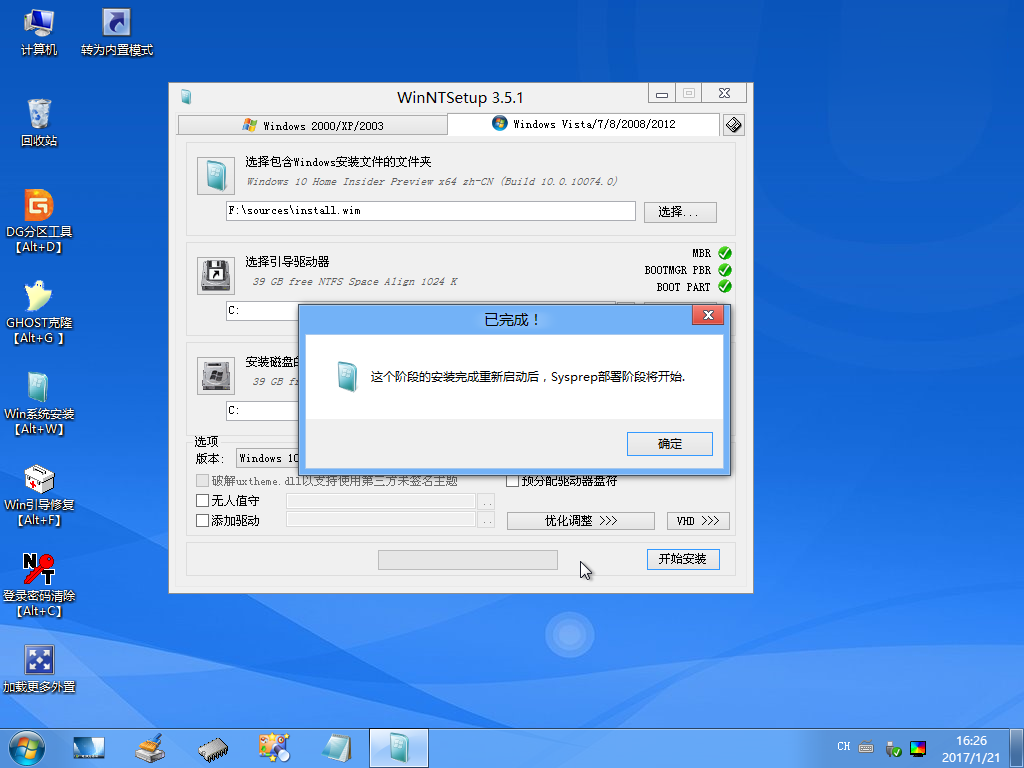Click the browse button beside 无人值守 field
This screenshot has width=1024, height=768.
(486, 502)
